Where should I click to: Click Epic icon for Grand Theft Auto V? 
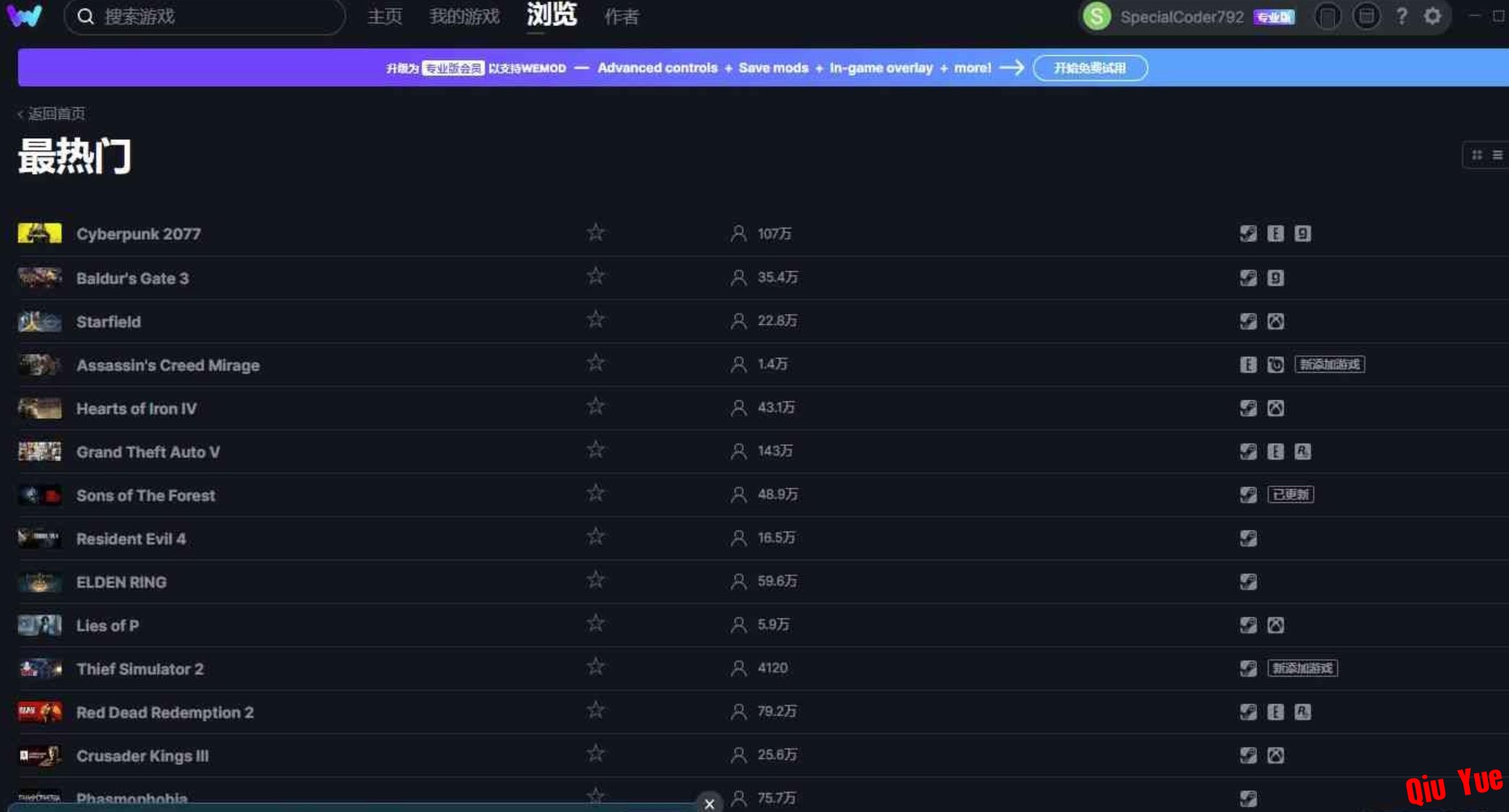(x=1275, y=452)
